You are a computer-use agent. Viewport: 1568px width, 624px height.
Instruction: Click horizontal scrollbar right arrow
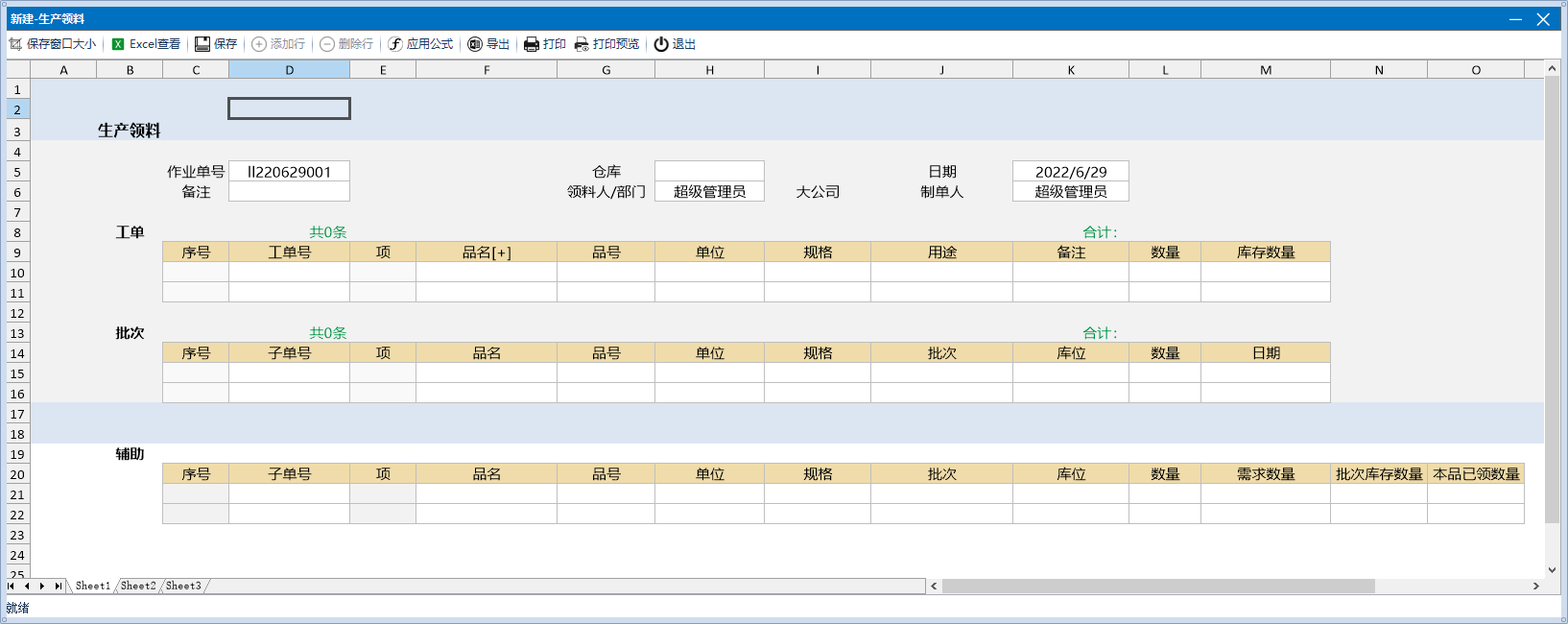pyautogui.click(x=1535, y=586)
